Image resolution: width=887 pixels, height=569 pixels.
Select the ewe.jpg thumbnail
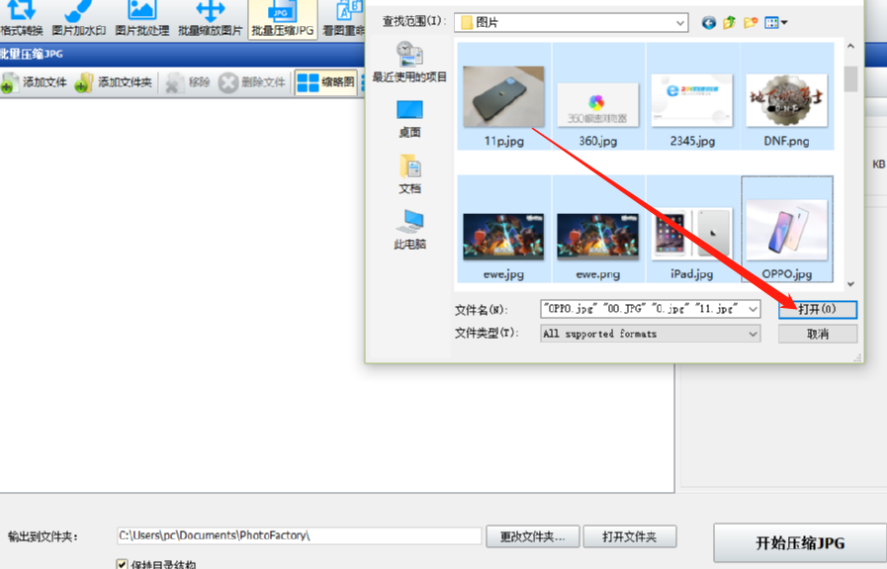coord(503,229)
